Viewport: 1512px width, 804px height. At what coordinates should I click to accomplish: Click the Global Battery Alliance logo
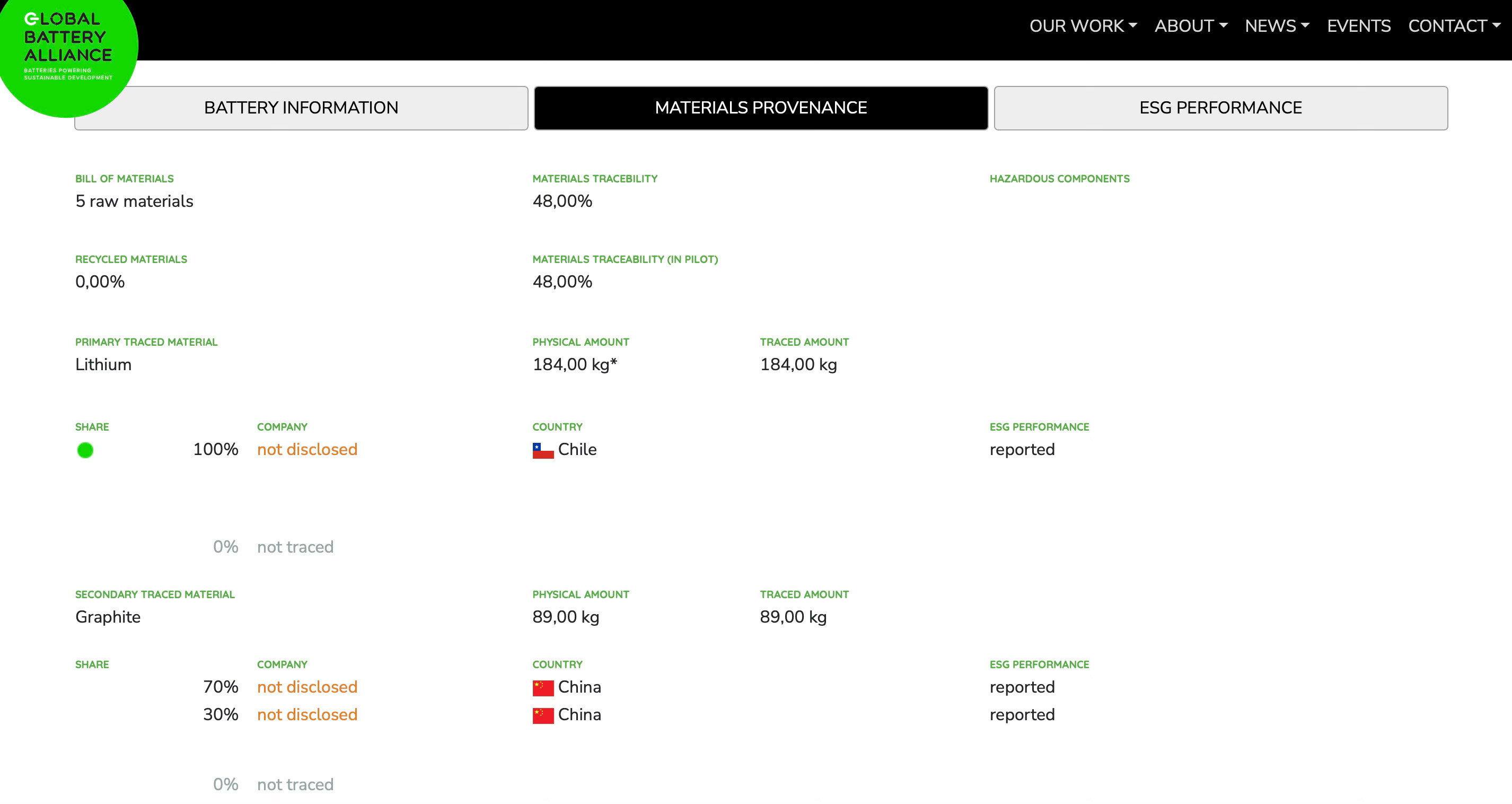67,46
